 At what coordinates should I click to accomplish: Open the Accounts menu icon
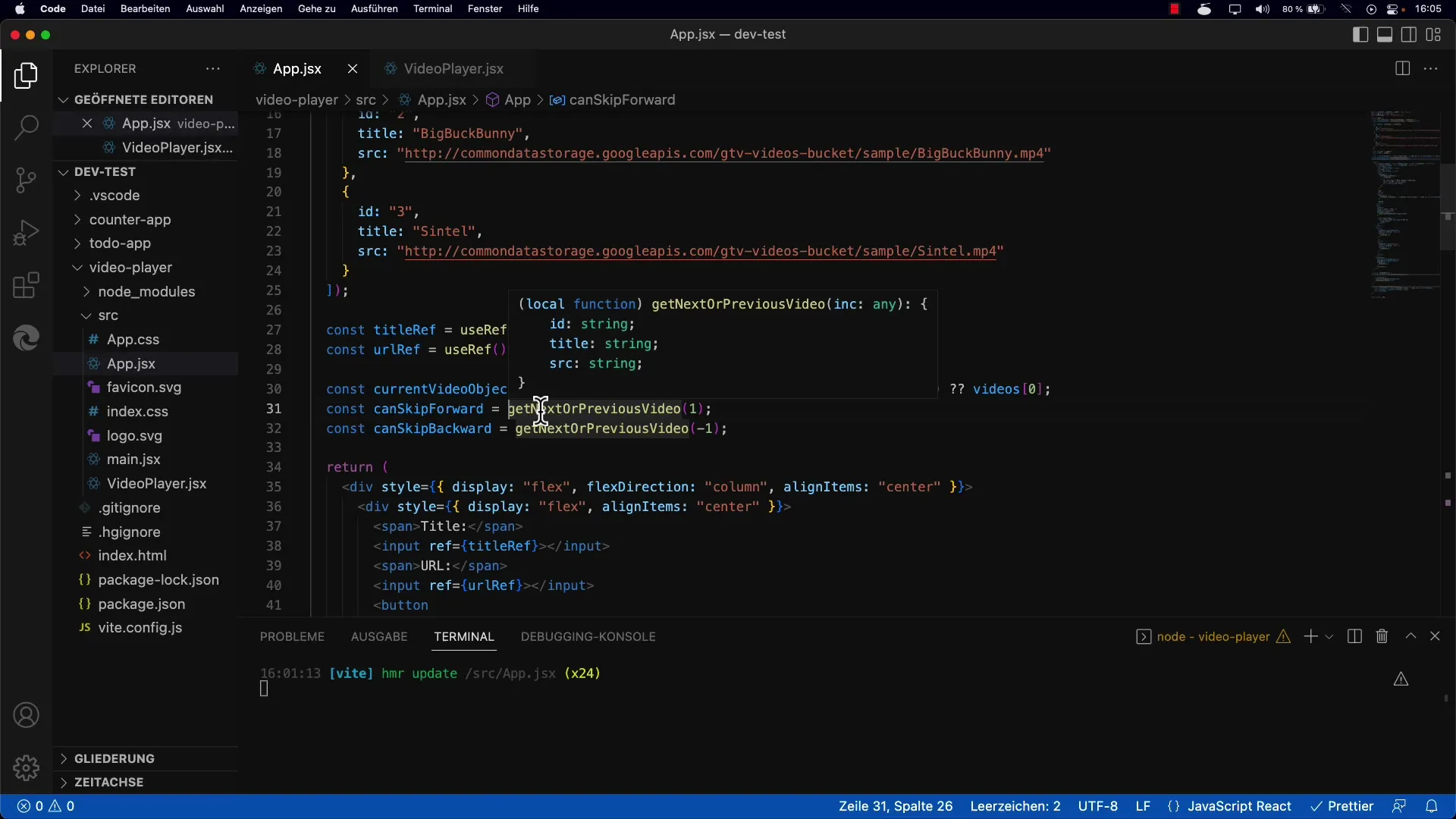[x=26, y=715]
